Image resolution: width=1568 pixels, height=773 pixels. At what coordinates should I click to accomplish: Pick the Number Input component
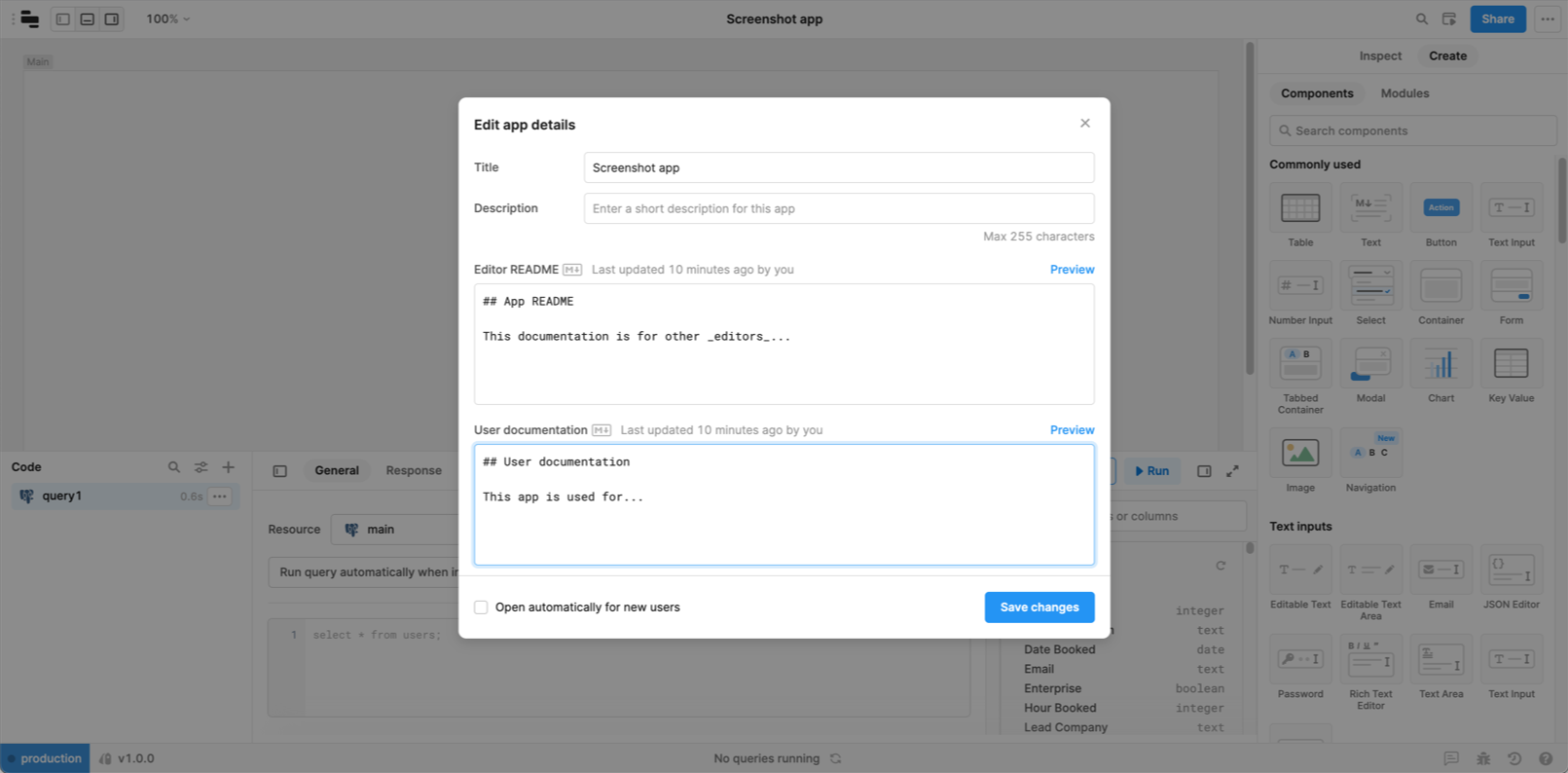[1300, 293]
